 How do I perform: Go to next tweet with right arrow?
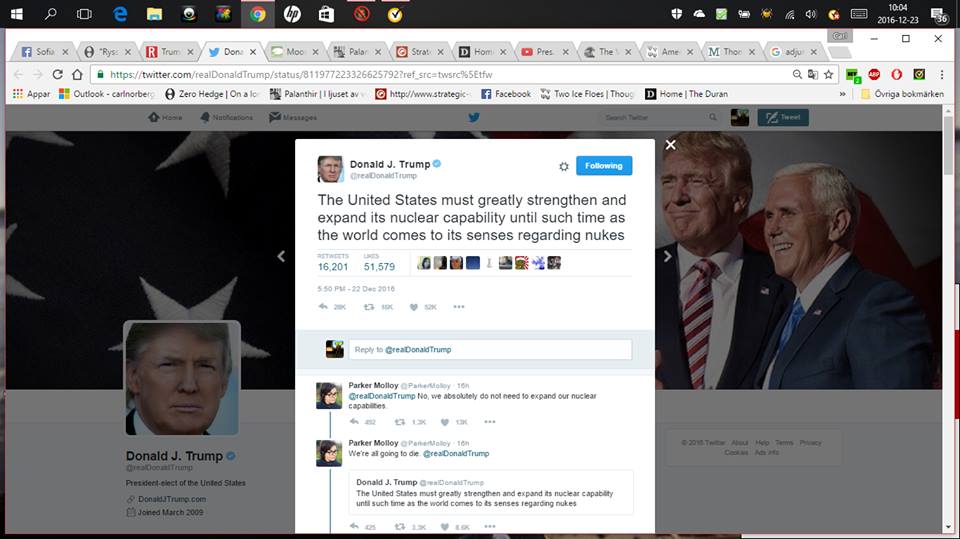668,257
